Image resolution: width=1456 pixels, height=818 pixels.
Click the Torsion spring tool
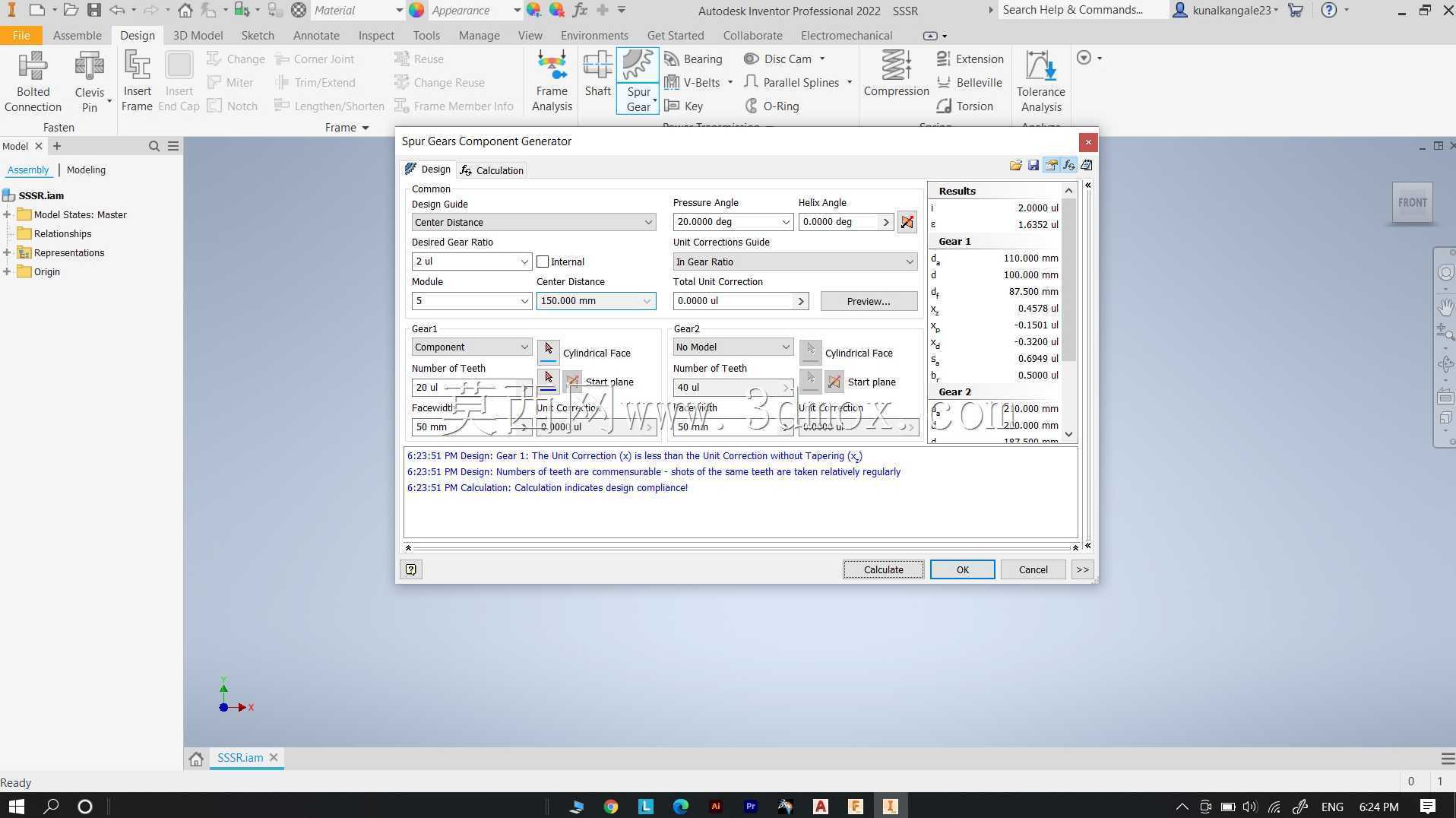(x=964, y=106)
